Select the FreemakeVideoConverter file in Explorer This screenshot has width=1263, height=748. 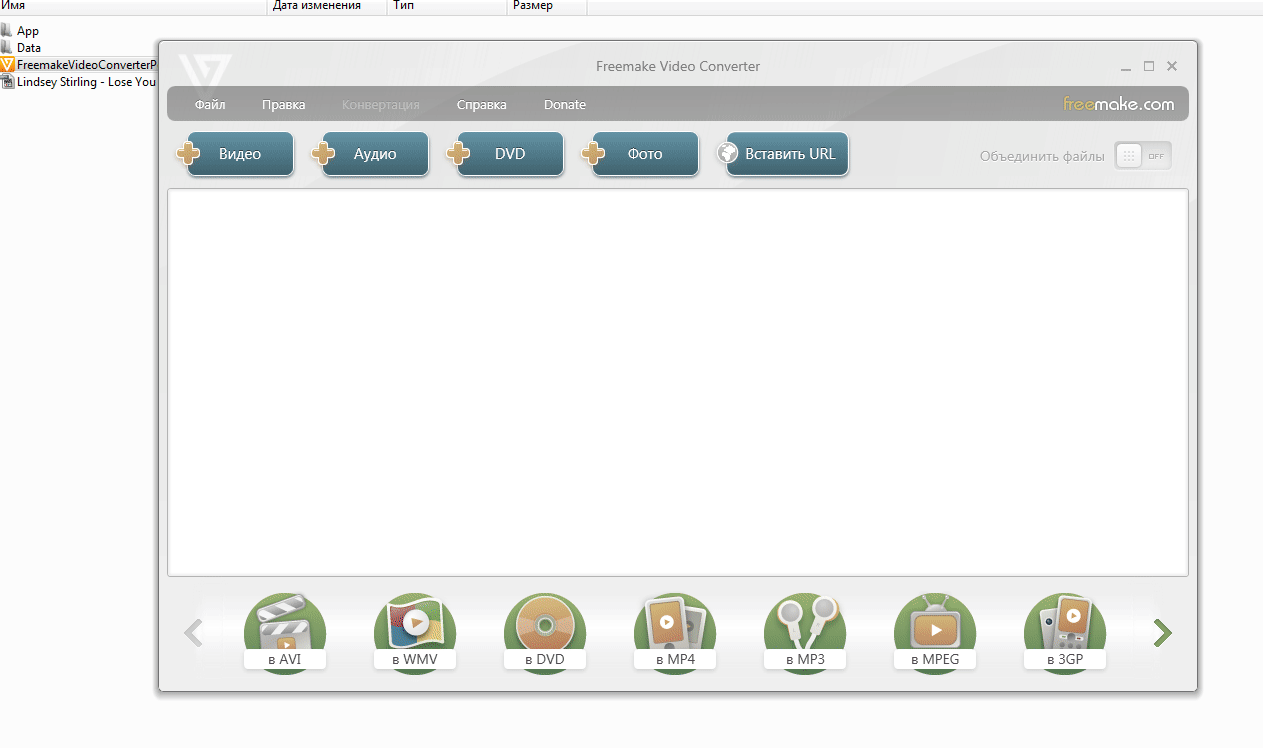(79, 64)
